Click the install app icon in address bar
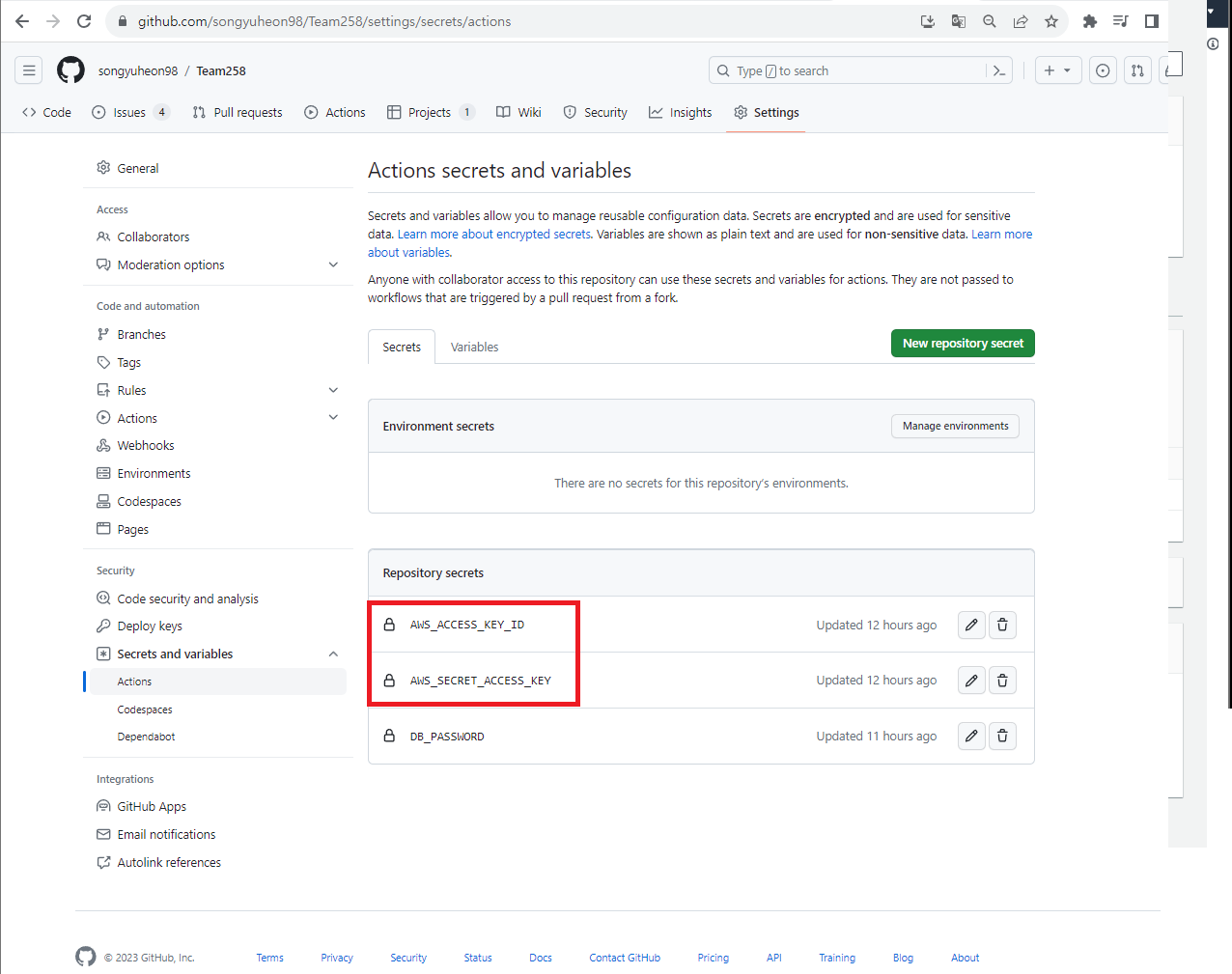This screenshot has height=974, width=1232. (928, 21)
